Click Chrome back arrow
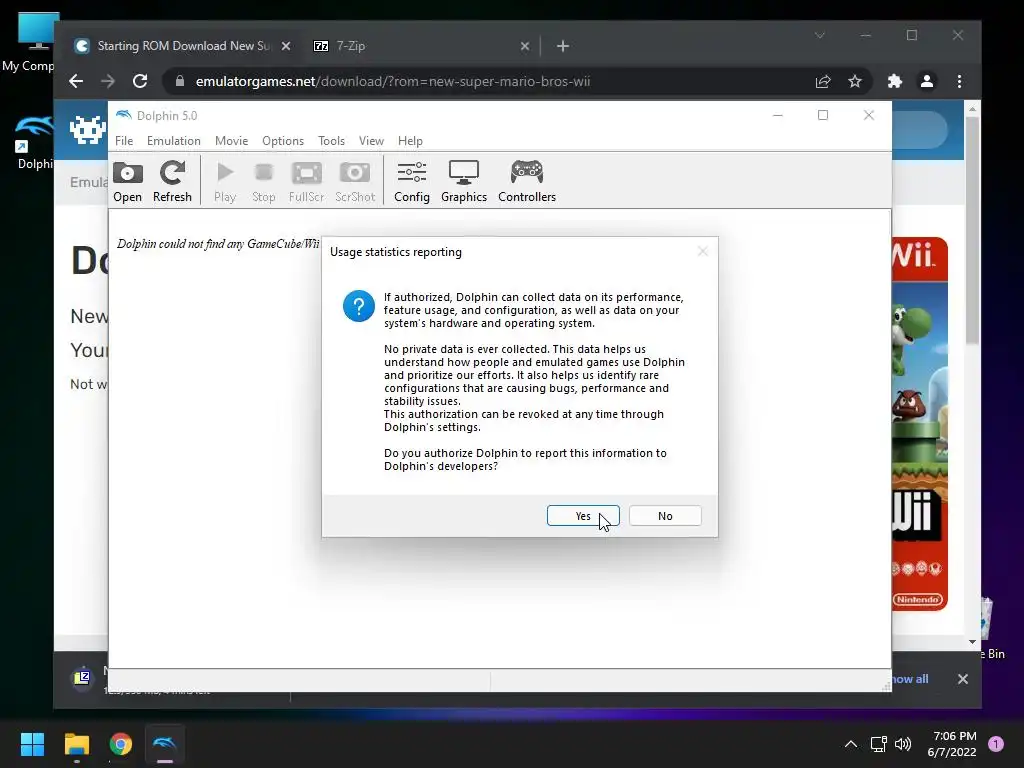The width and height of the screenshot is (1024, 768). [76, 81]
